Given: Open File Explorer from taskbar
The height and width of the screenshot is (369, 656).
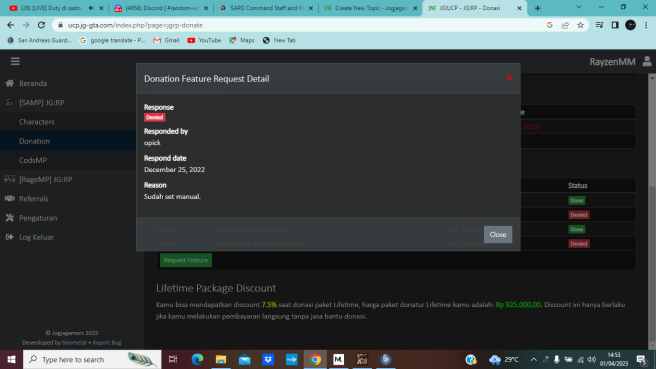Looking at the screenshot, I should pyautogui.click(x=221, y=359).
